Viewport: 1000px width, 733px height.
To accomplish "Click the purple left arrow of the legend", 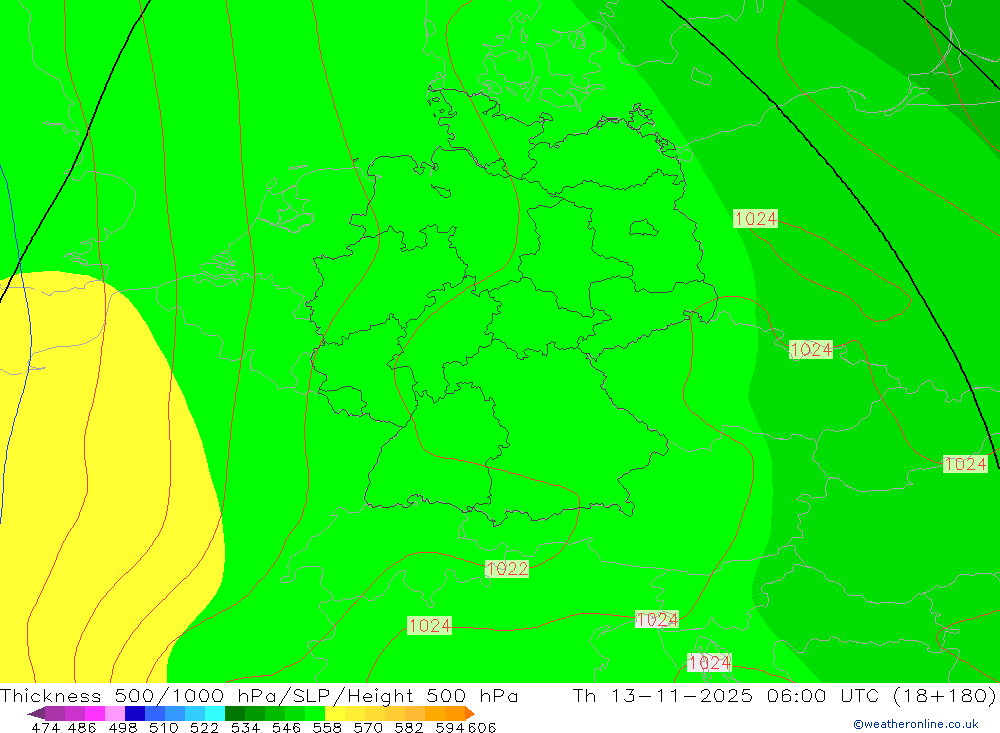I will (36, 713).
